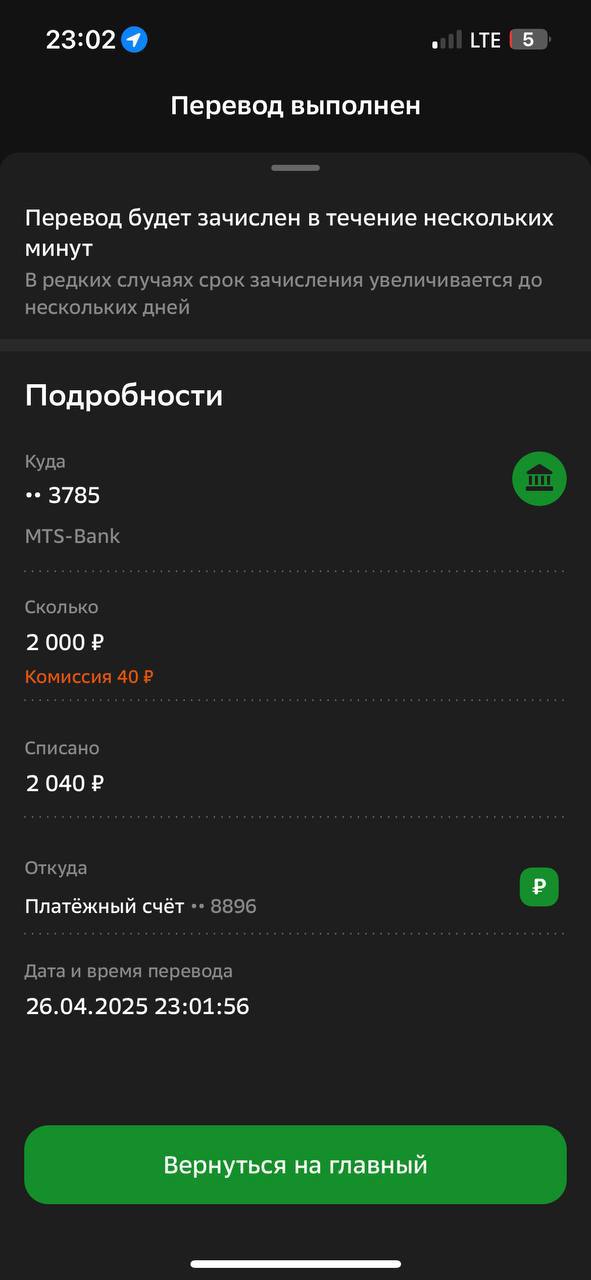The height and width of the screenshot is (1280, 591).
Task: Tap the MTS-Bank recipient label
Action: pos(72,536)
